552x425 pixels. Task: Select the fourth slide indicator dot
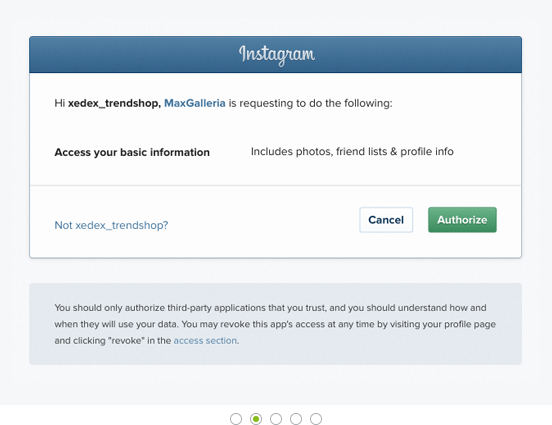(296, 419)
